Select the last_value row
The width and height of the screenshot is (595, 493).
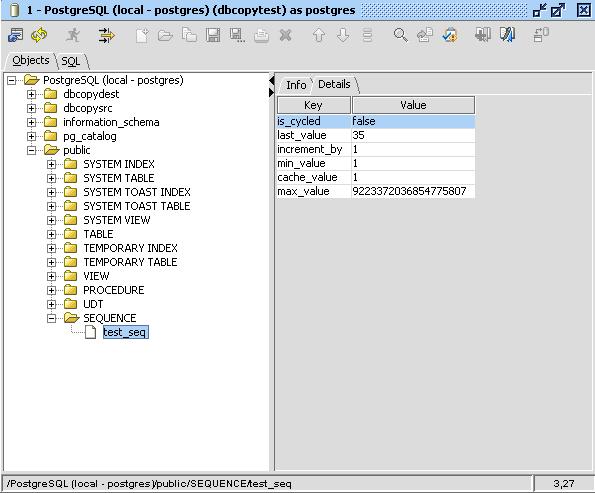[376, 135]
